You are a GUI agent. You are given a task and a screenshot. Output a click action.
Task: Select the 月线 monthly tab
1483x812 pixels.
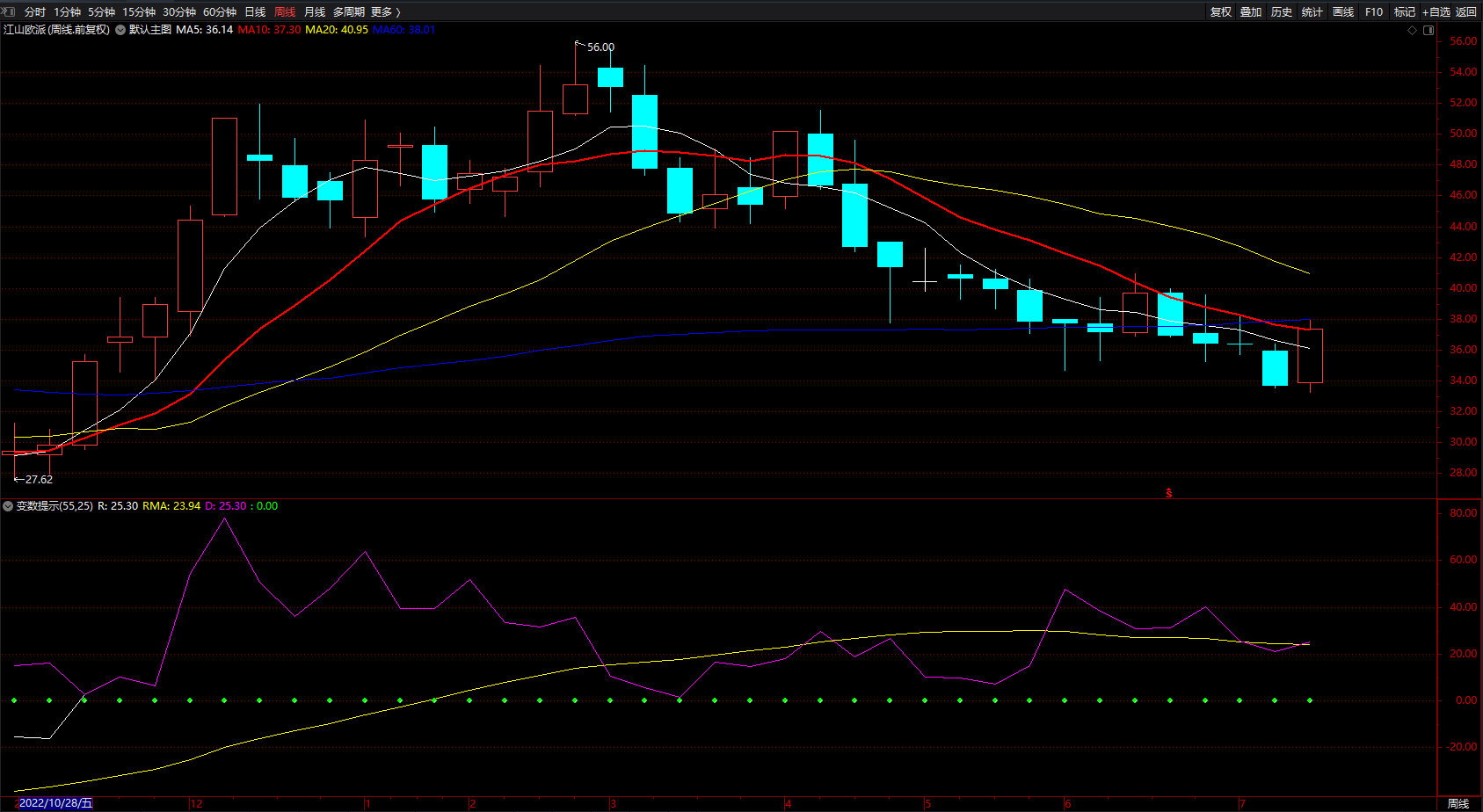(x=314, y=11)
